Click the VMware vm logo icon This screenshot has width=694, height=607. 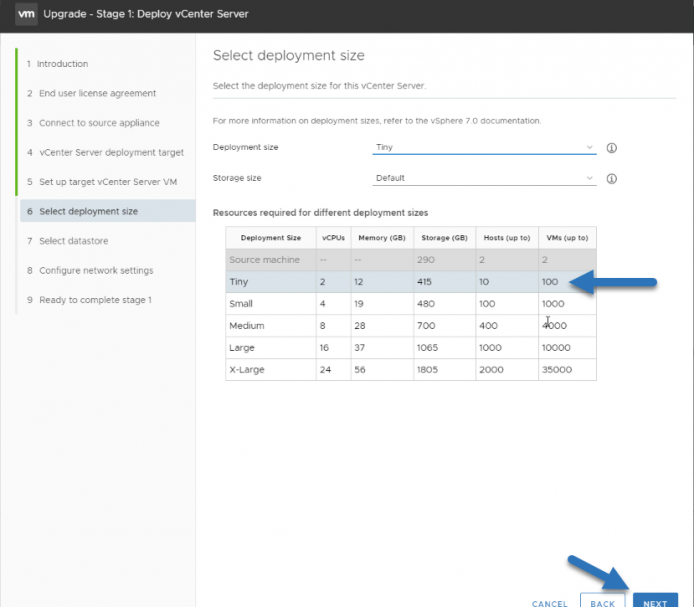26,14
